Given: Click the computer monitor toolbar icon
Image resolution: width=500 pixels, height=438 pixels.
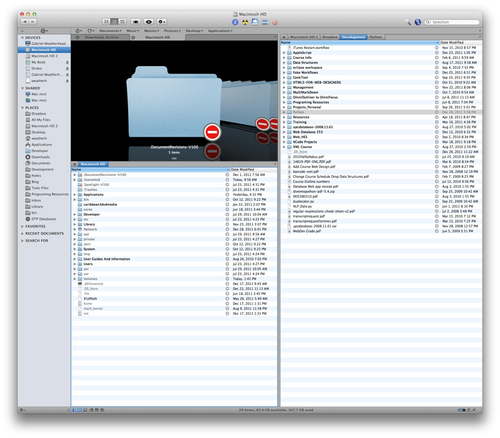Looking at the screenshot, I should point(255,22).
